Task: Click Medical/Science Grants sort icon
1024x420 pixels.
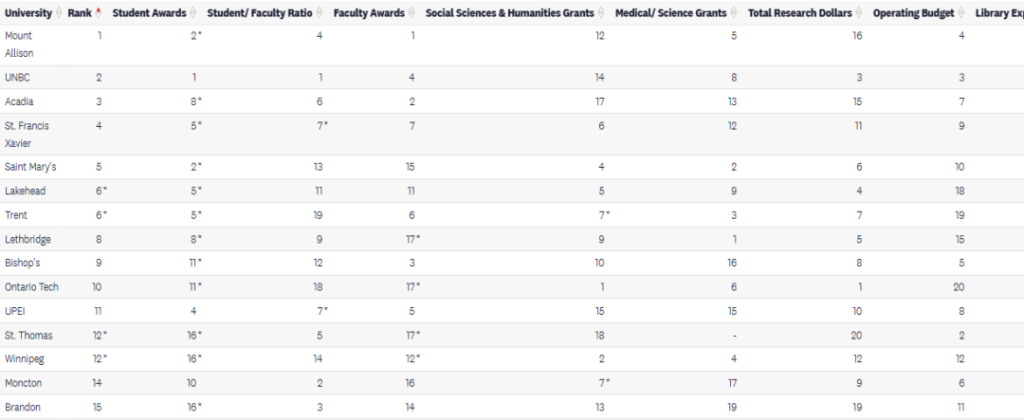Action: pyautogui.click(x=735, y=13)
